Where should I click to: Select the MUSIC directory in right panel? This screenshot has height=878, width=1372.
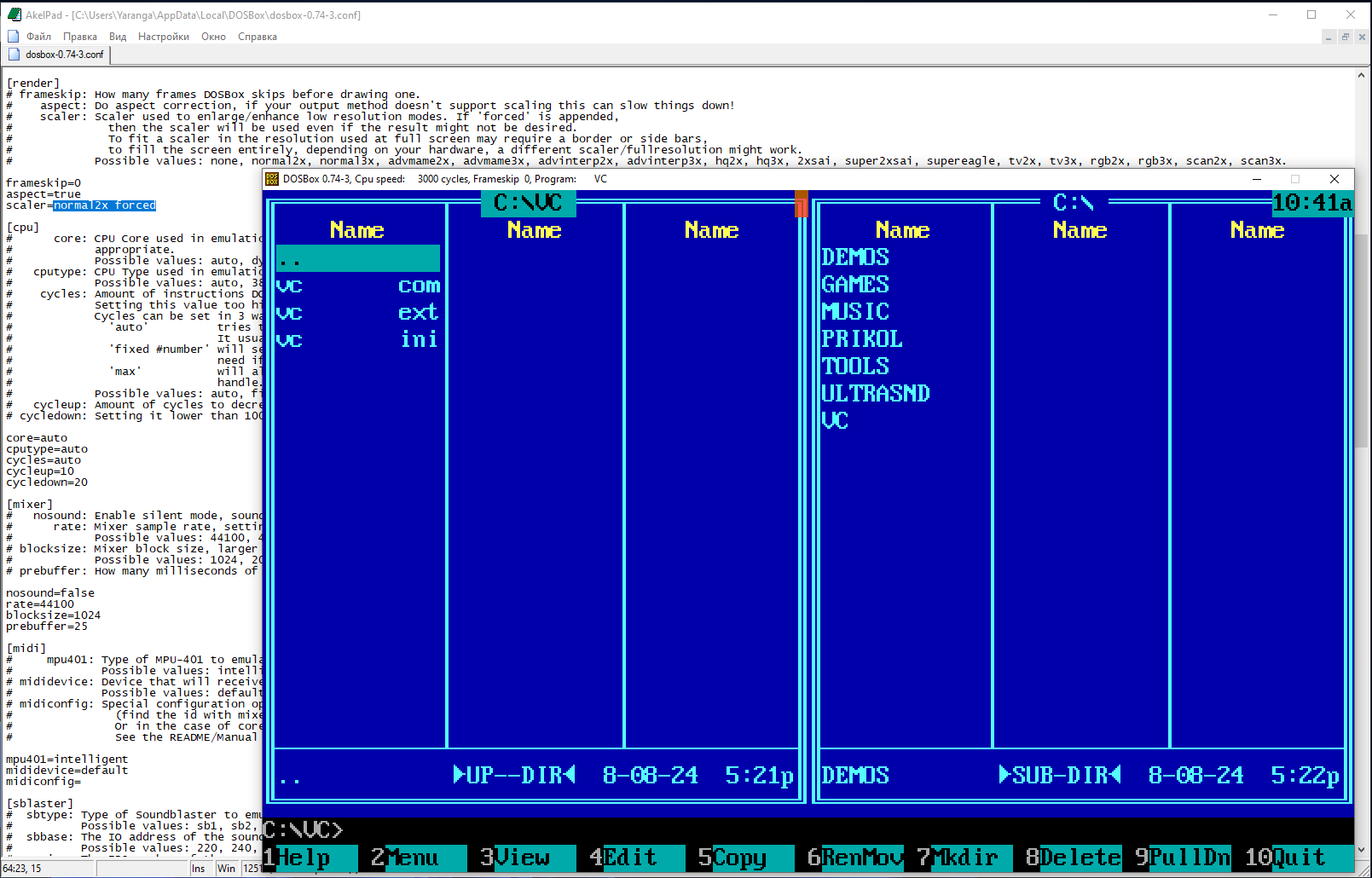click(x=855, y=312)
